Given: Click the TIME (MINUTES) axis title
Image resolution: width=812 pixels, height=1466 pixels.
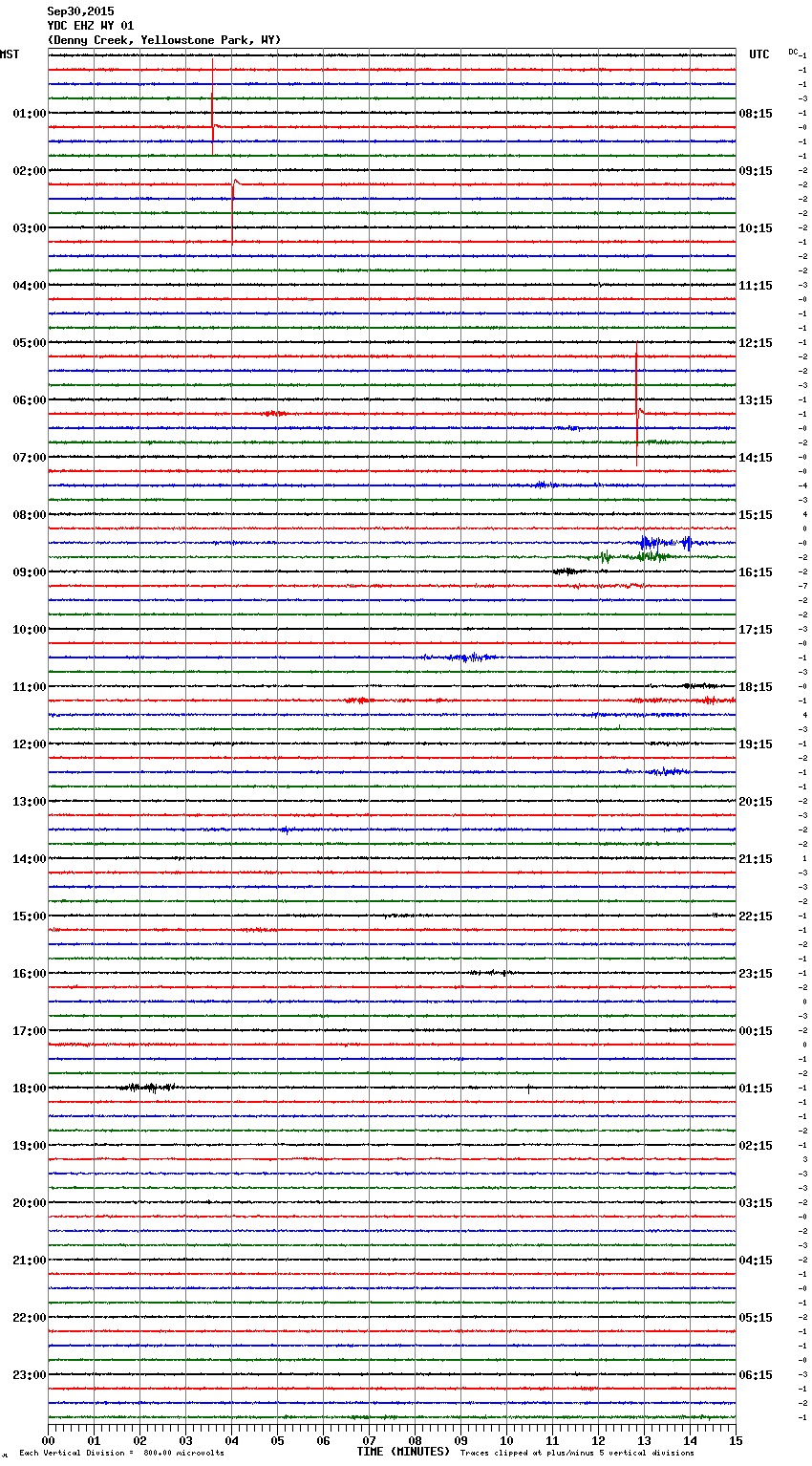Looking at the screenshot, I should point(403,1452).
